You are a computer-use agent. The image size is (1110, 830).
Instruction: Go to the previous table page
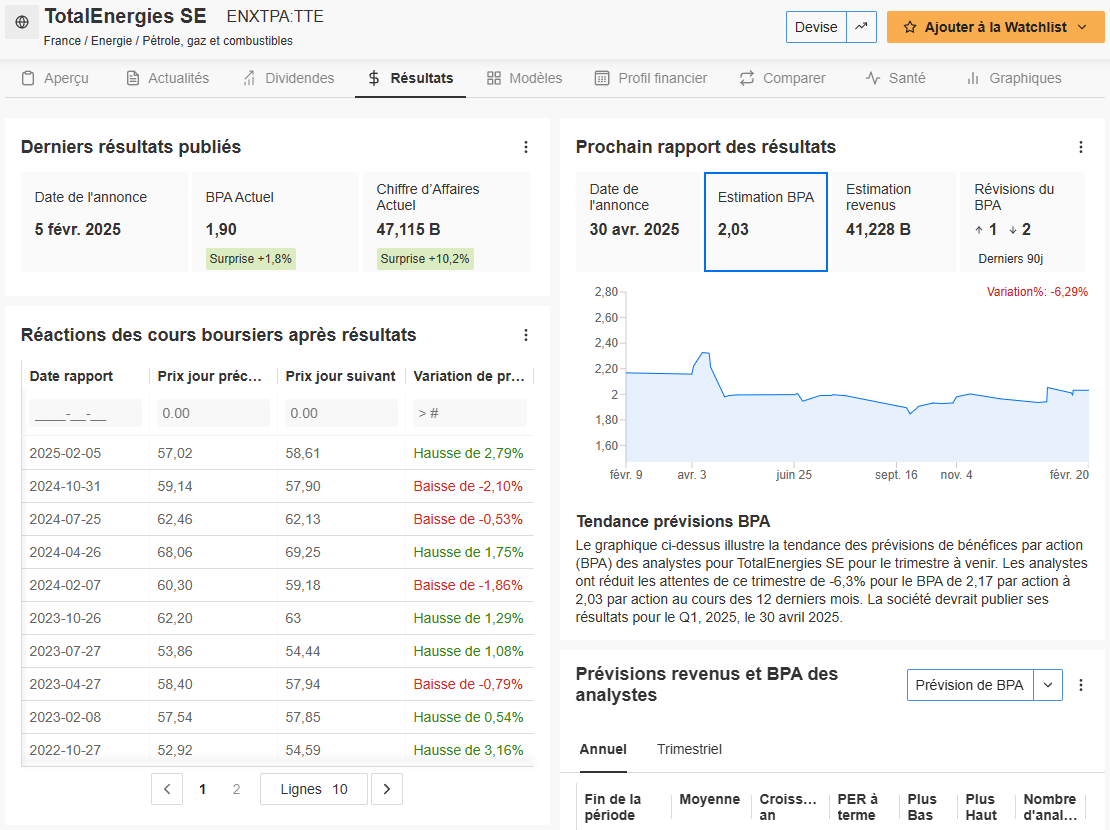click(x=167, y=789)
